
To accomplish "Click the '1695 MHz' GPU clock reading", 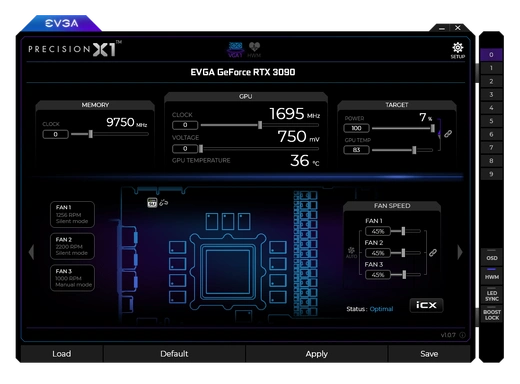I will click(294, 114).
